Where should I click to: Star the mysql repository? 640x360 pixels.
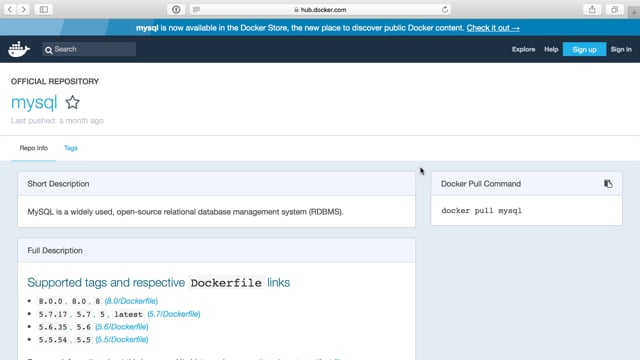[73, 102]
